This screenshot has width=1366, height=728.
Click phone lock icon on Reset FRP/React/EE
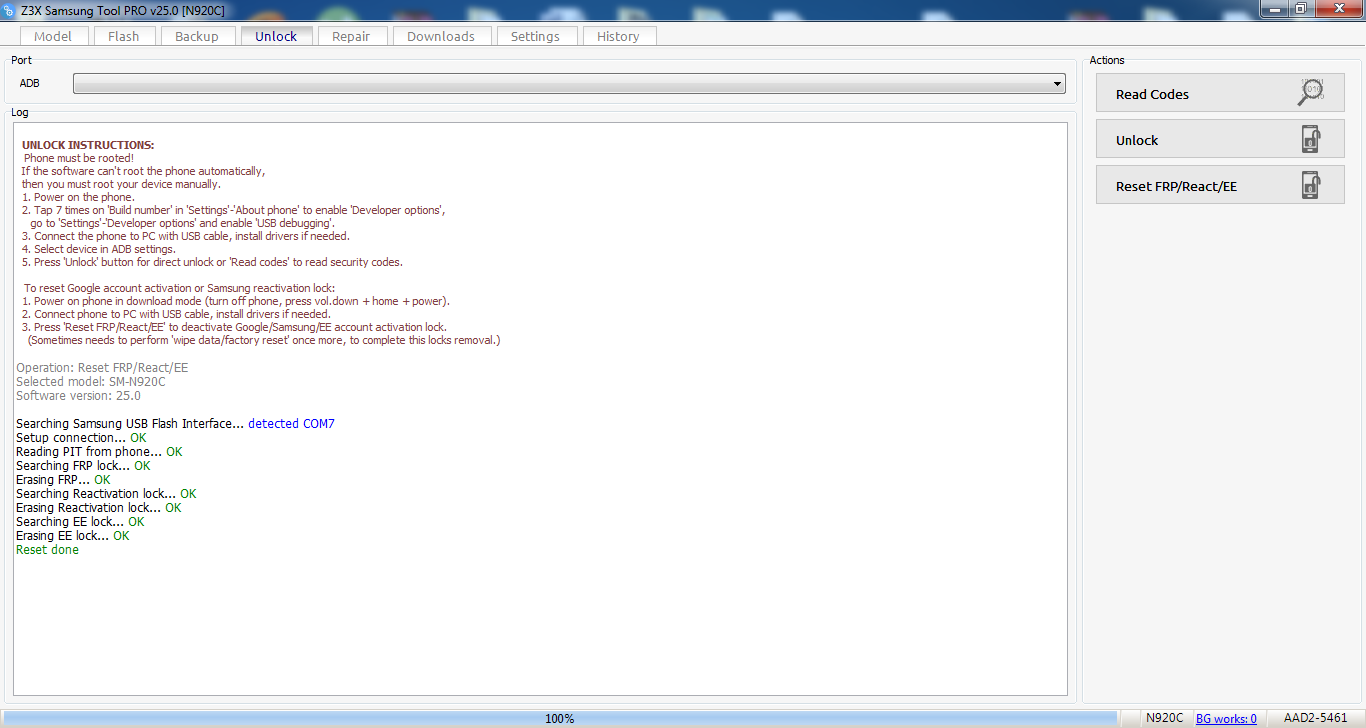click(x=1311, y=185)
